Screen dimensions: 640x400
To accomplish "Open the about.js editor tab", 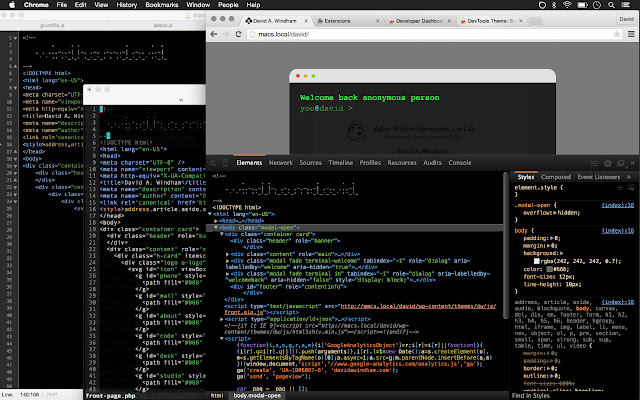I will pyautogui.click(x=163, y=25).
